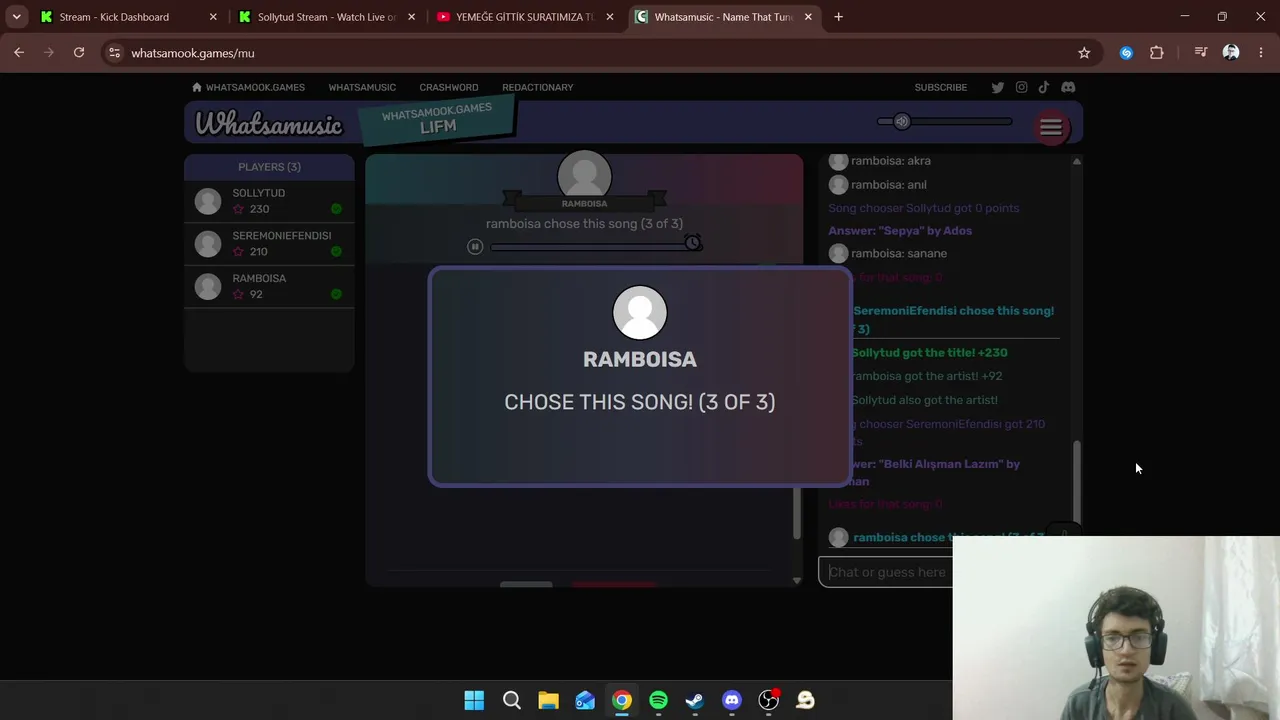Image resolution: width=1280 pixels, height=720 pixels.
Task: Adjust the volume slider knob
Action: (x=901, y=121)
